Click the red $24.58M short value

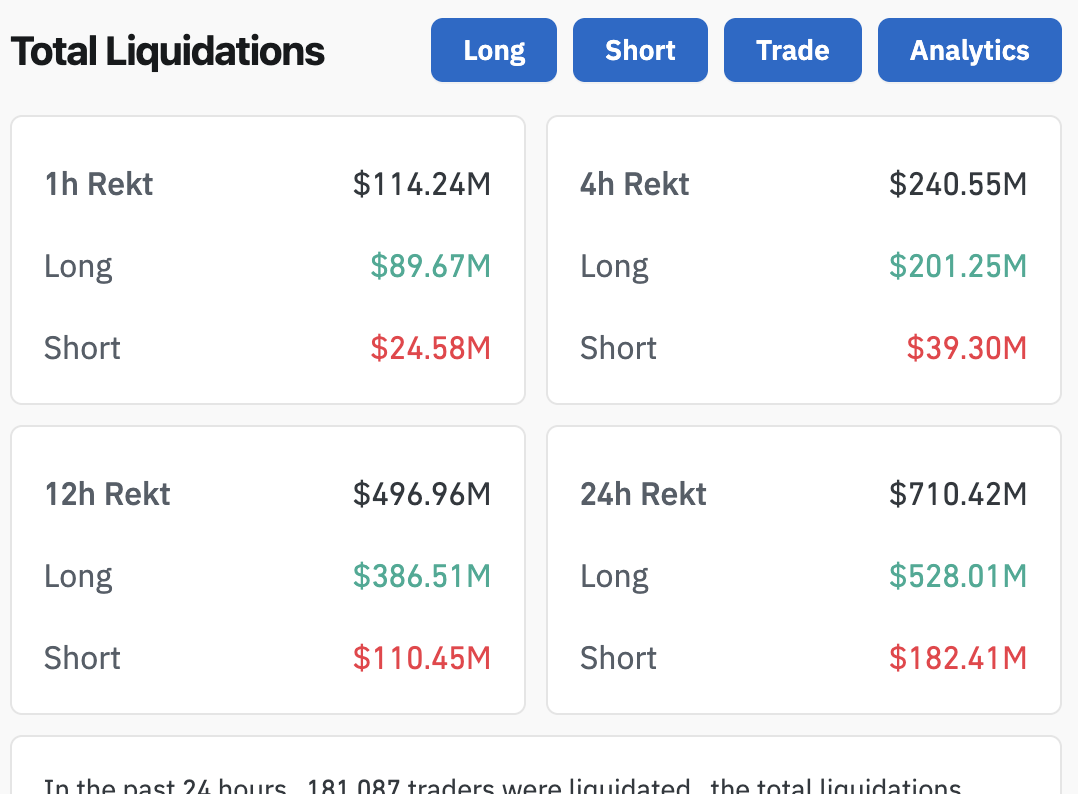coord(431,348)
